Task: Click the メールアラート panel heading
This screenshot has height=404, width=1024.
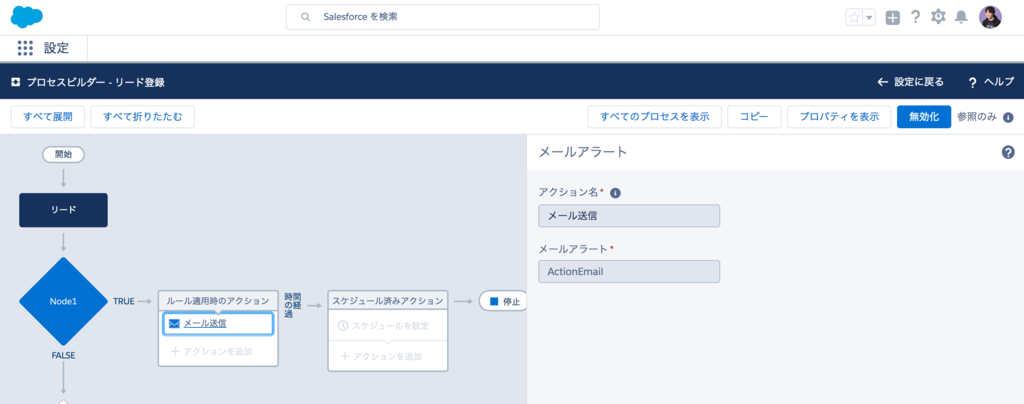Action: point(583,152)
